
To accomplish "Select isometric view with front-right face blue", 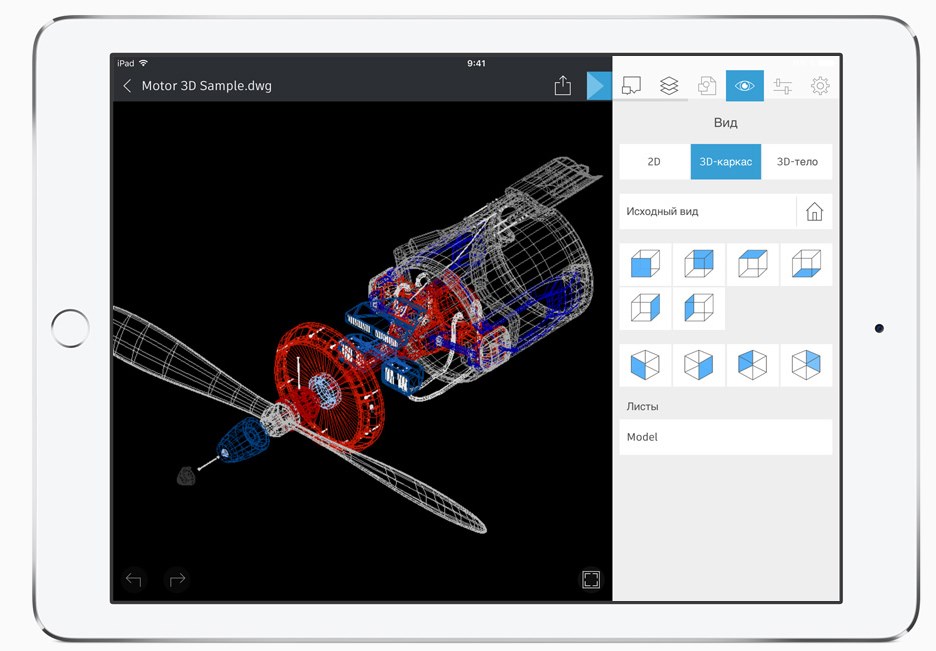I will pos(699,365).
